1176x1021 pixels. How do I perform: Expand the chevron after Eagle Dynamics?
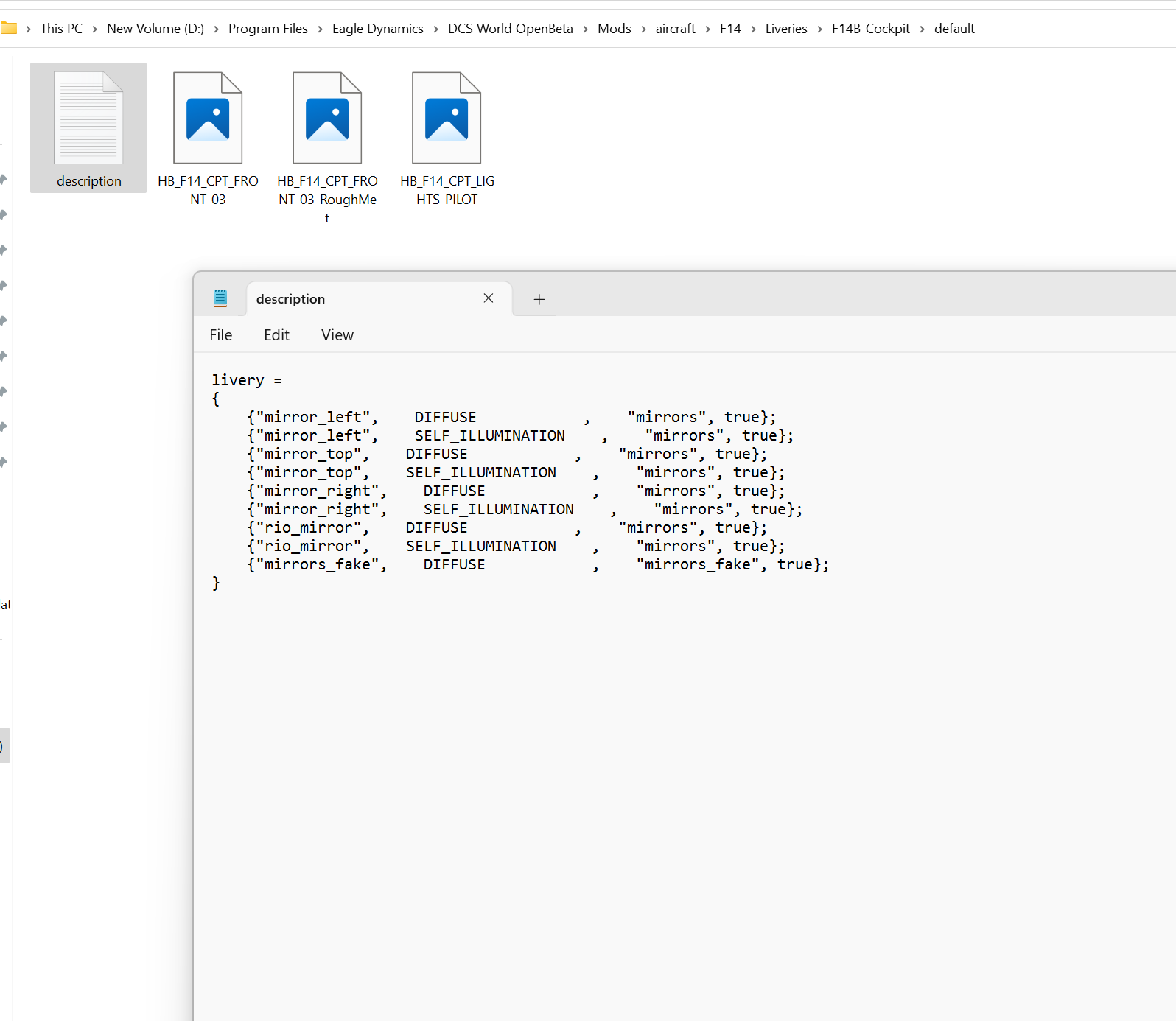tap(436, 29)
